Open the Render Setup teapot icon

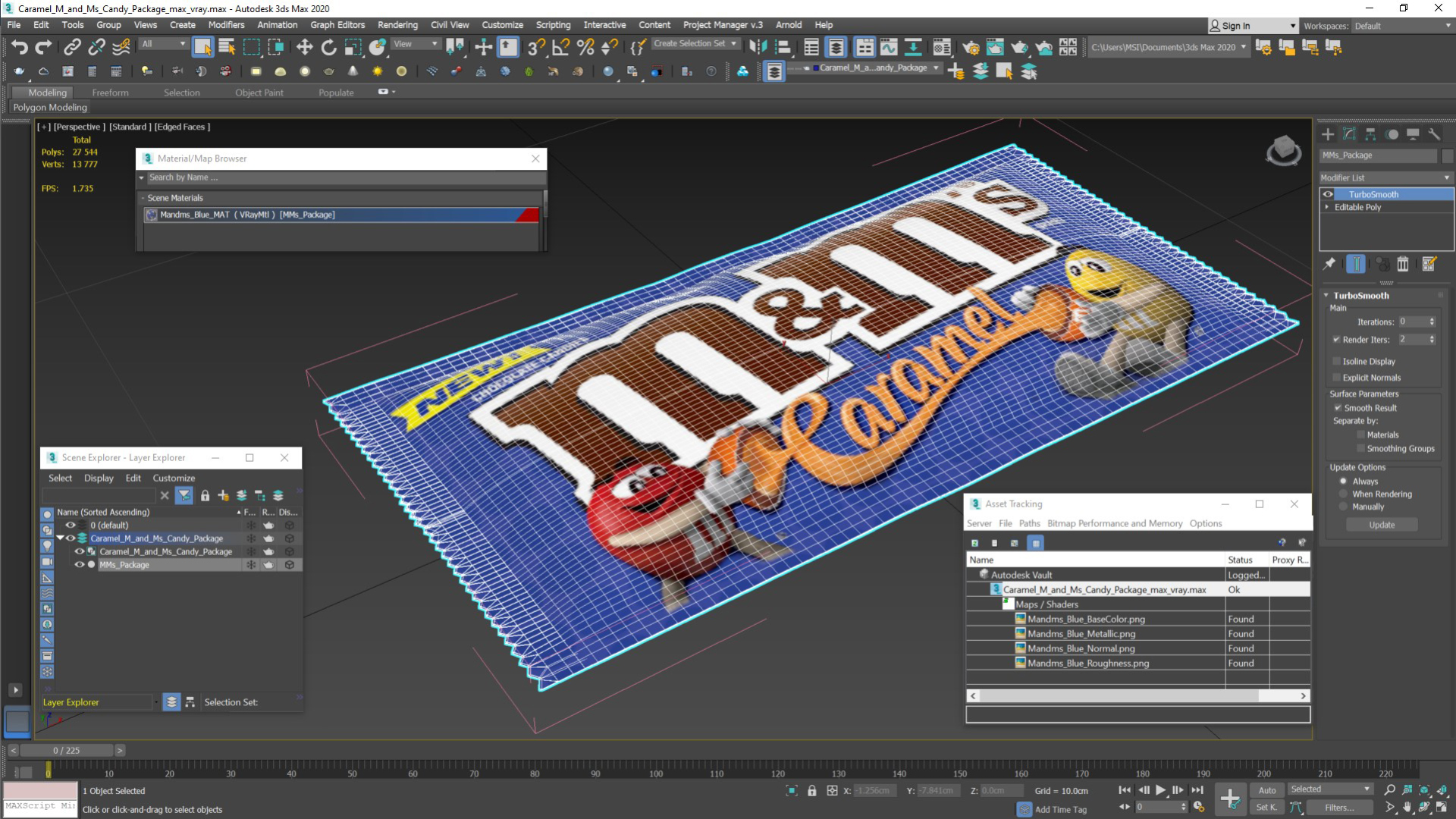(970, 47)
